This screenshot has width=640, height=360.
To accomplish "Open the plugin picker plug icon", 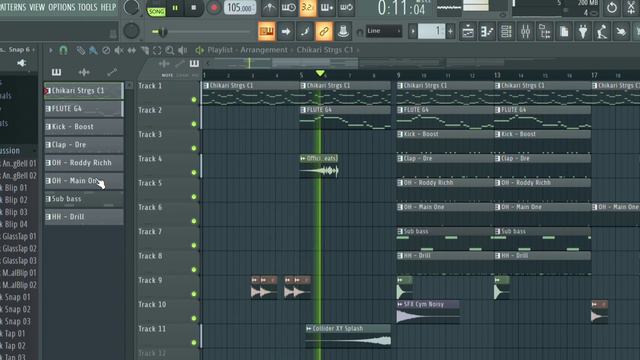I will coord(583,31).
